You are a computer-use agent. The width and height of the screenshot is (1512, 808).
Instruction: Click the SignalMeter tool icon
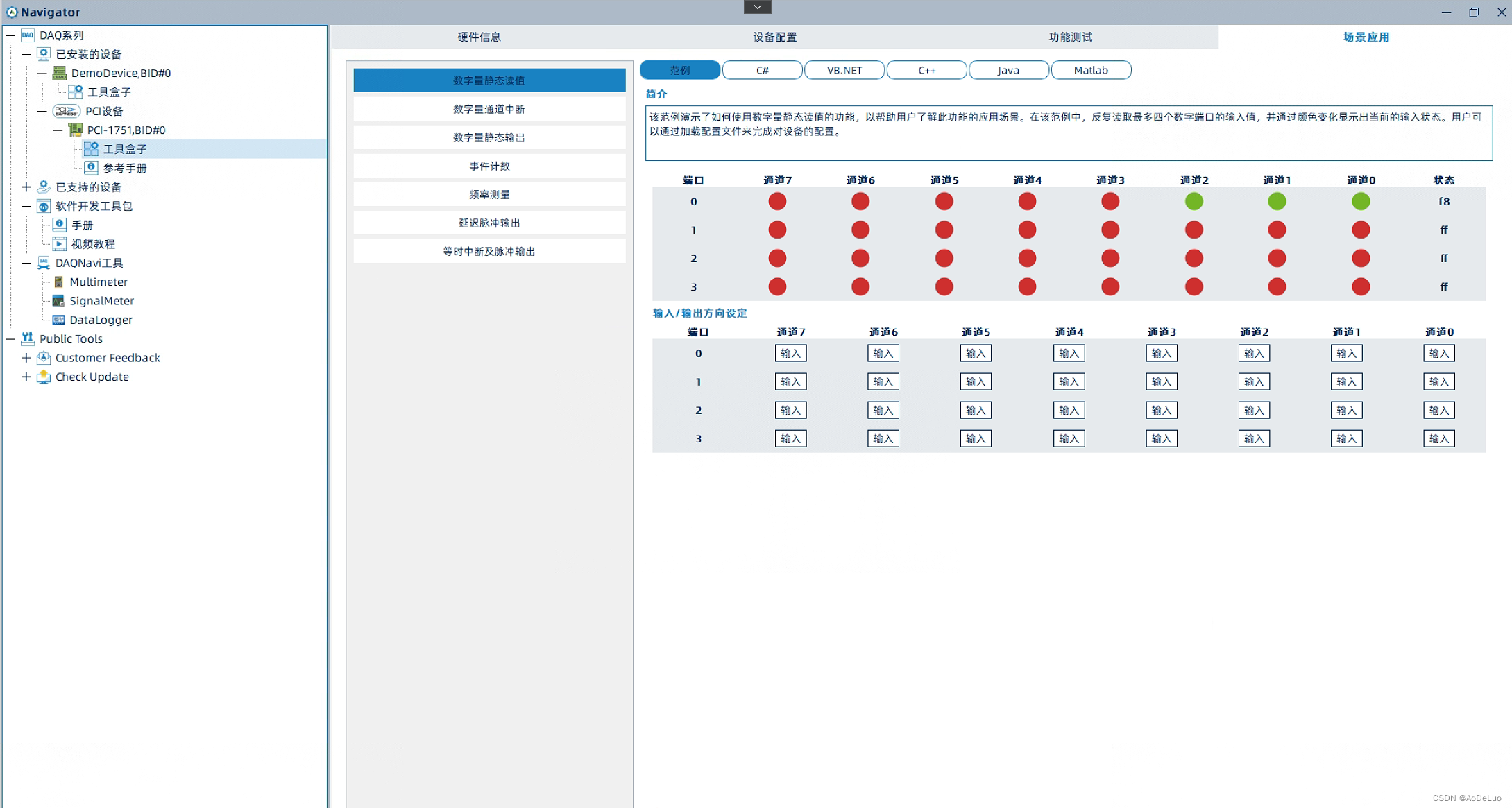coord(59,301)
